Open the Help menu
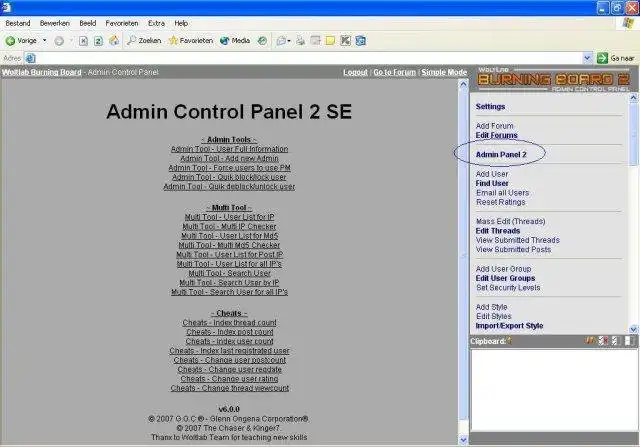 point(181,23)
